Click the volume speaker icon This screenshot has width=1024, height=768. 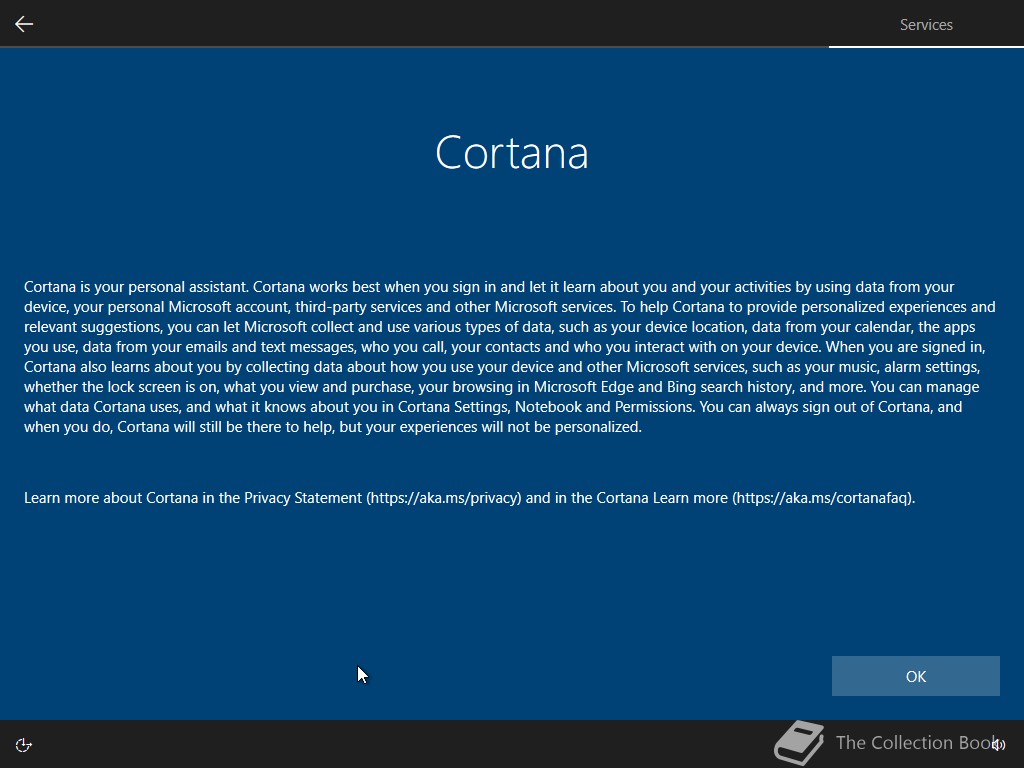point(999,744)
